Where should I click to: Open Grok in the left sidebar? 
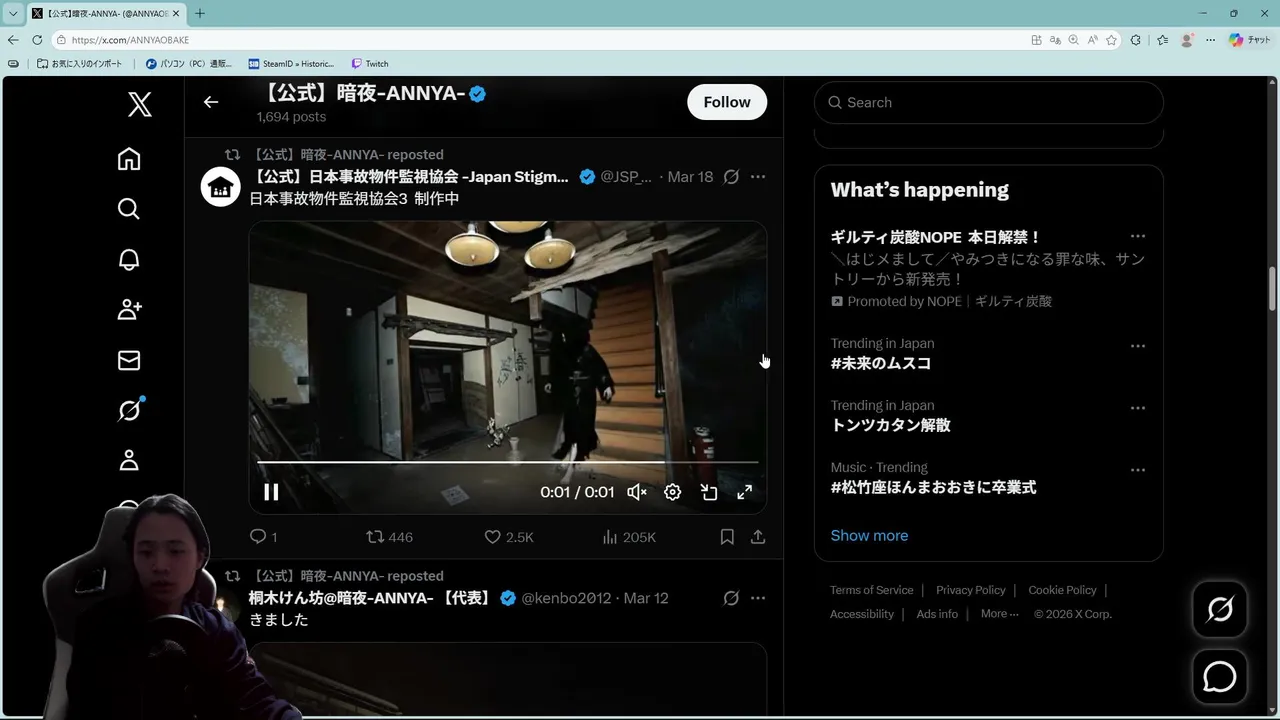129,410
